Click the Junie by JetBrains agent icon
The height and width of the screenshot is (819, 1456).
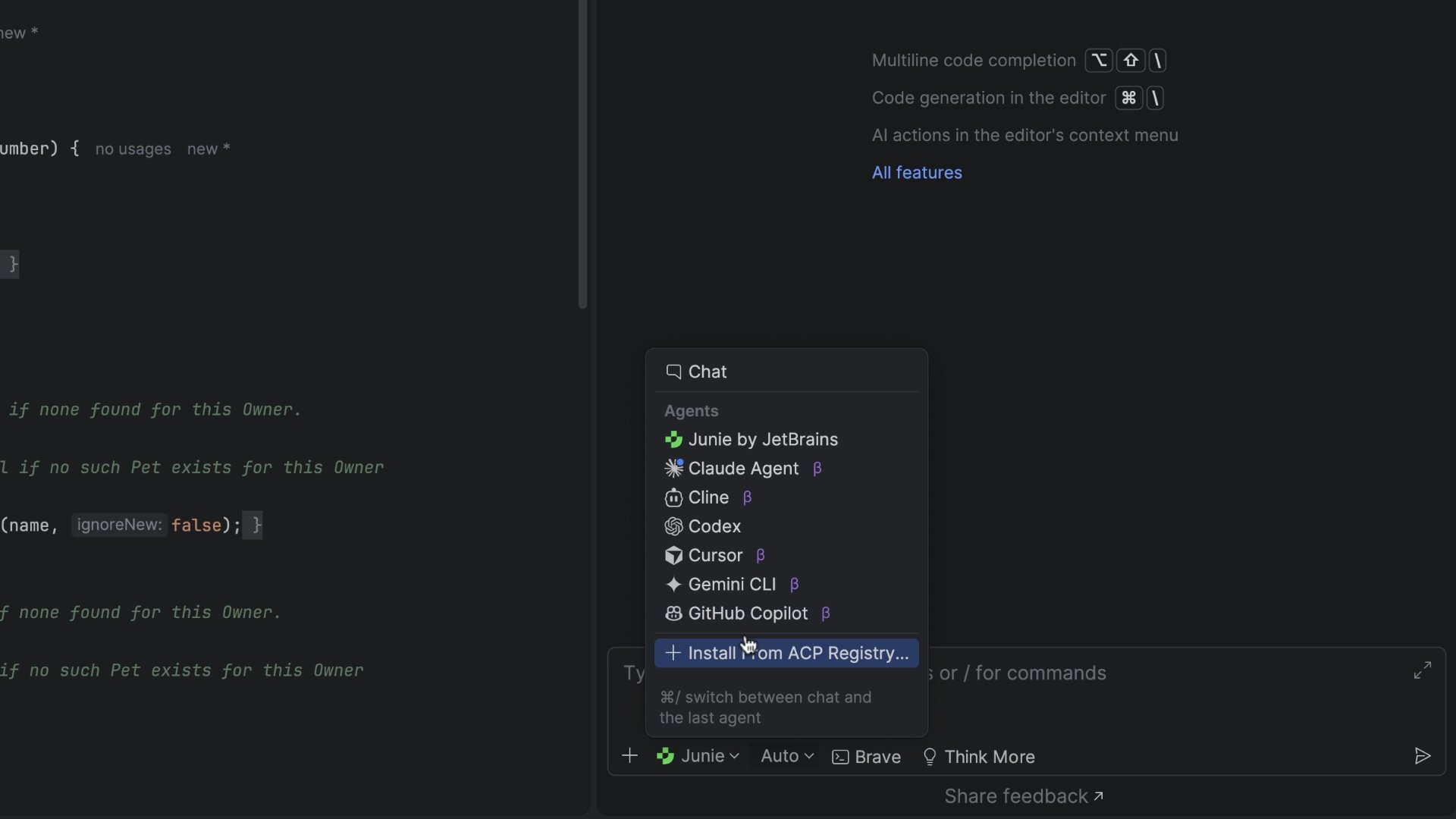tap(673, 440)
